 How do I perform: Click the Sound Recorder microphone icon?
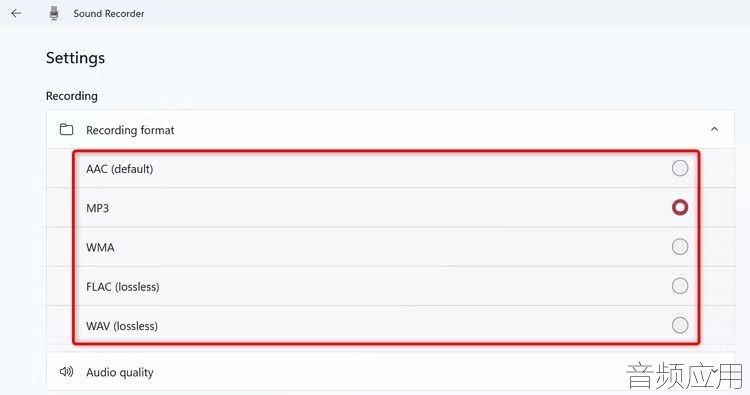(54, 13)
